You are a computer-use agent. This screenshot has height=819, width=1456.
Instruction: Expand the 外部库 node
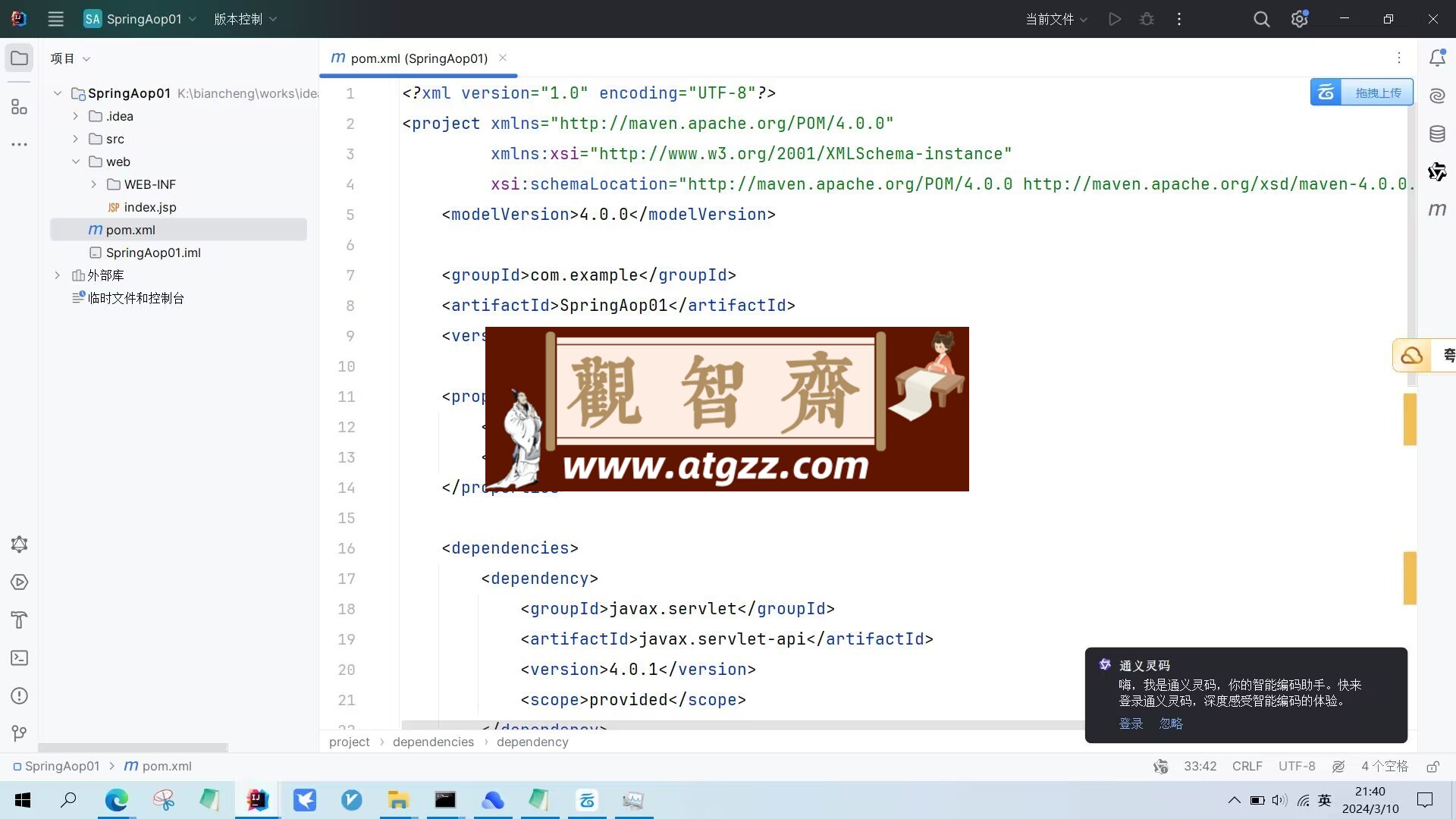[57, 275]
